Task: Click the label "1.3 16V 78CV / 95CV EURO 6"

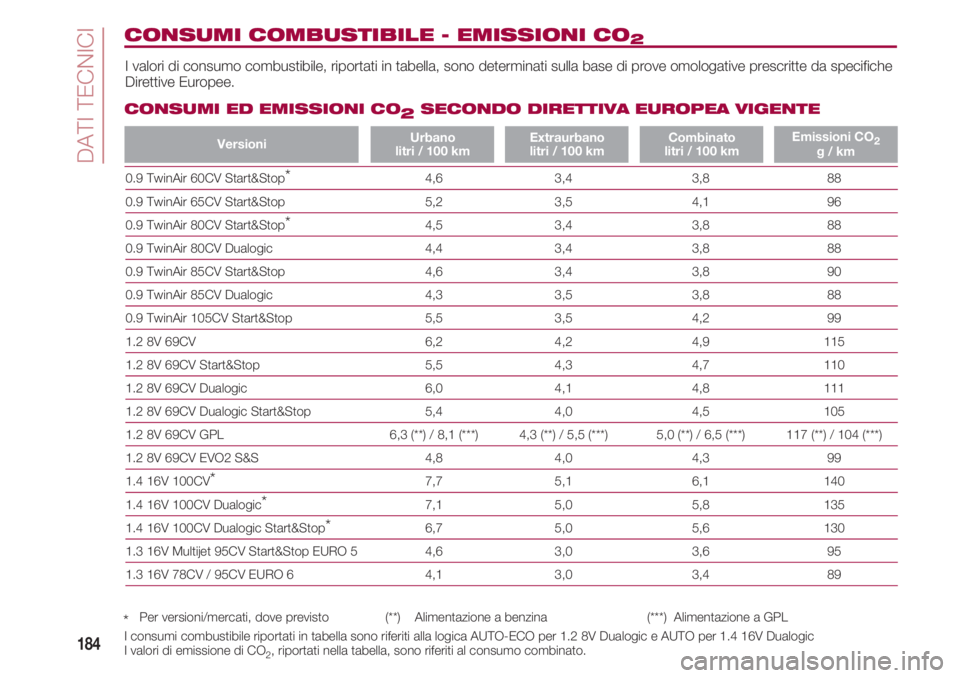Action: pos(209,574)
